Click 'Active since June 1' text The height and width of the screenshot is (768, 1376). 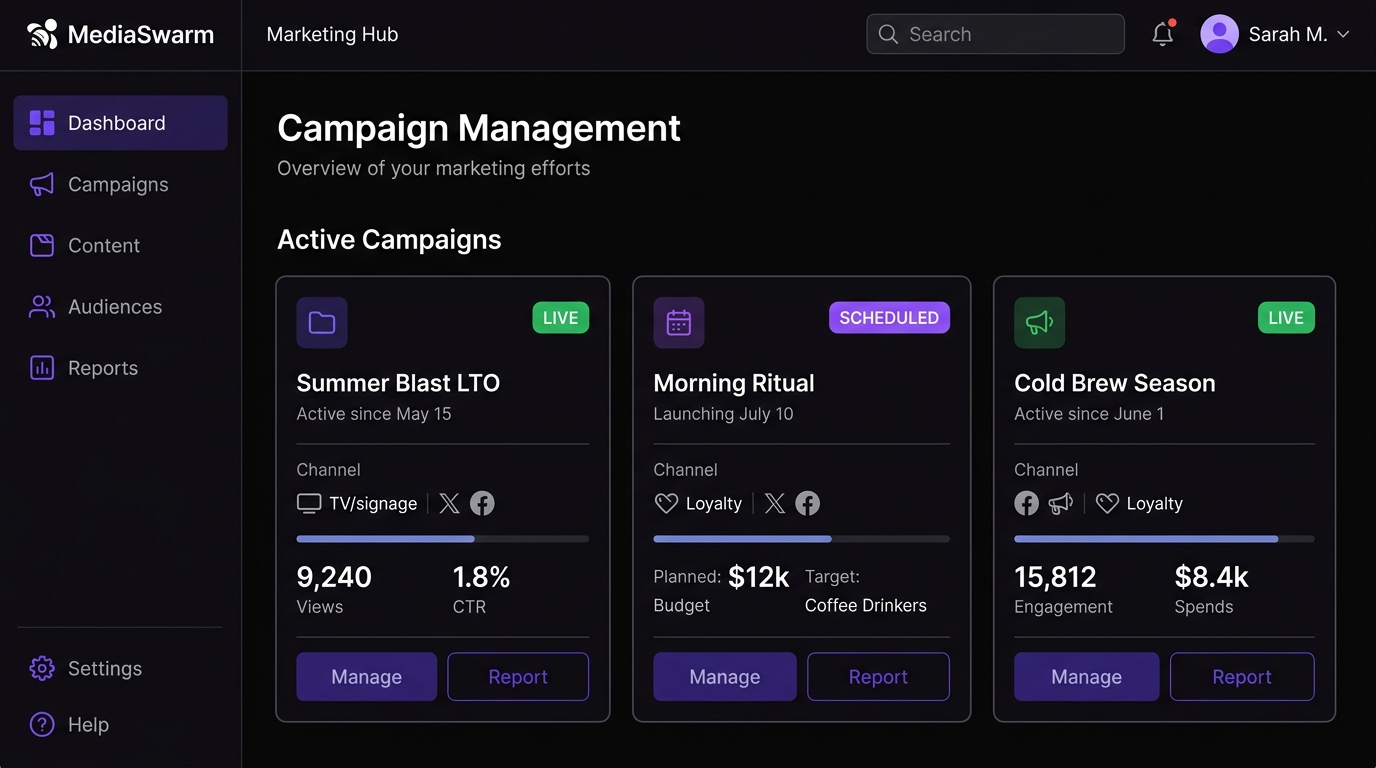click(1089, 414)
